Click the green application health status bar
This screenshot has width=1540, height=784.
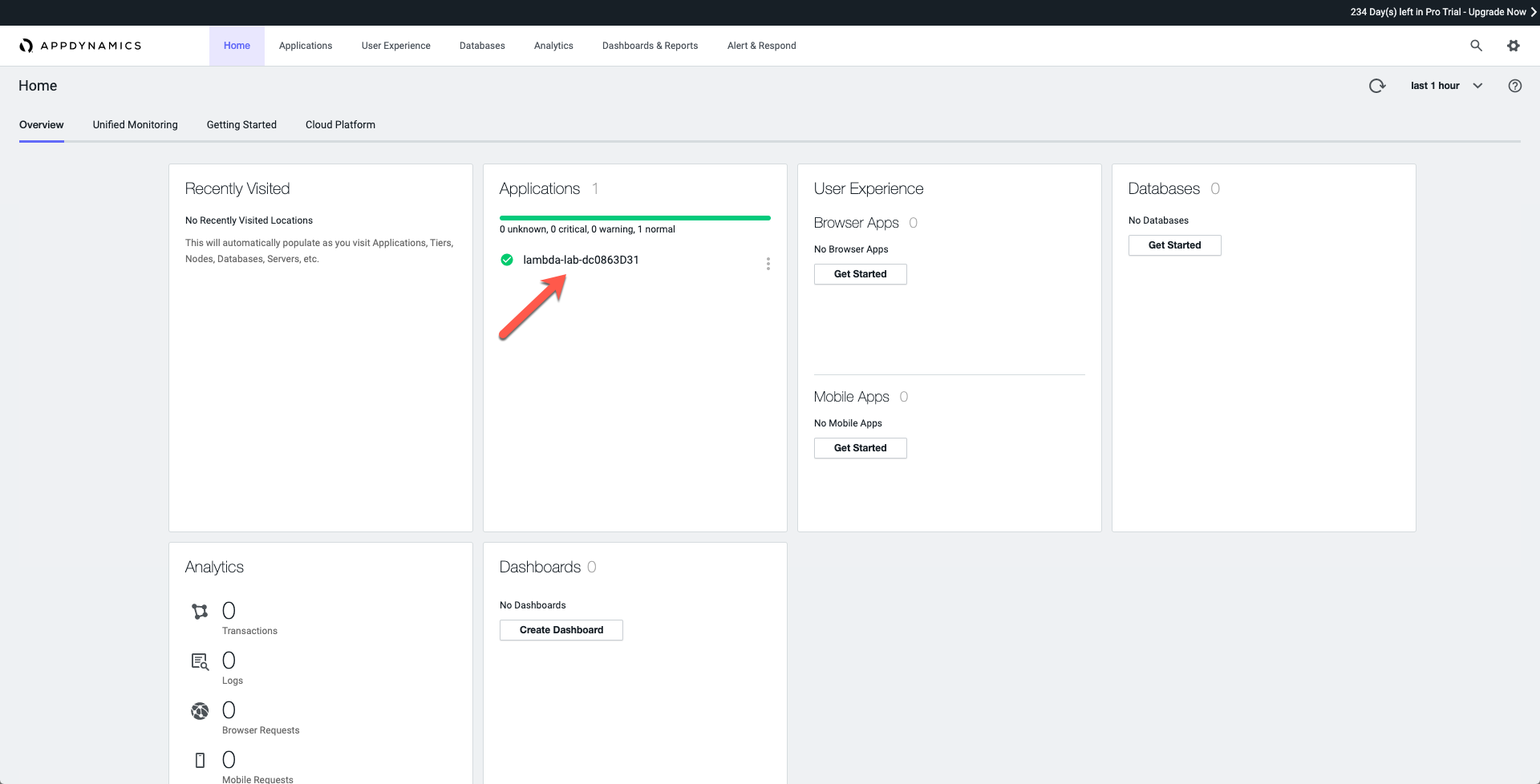[635, 217]
